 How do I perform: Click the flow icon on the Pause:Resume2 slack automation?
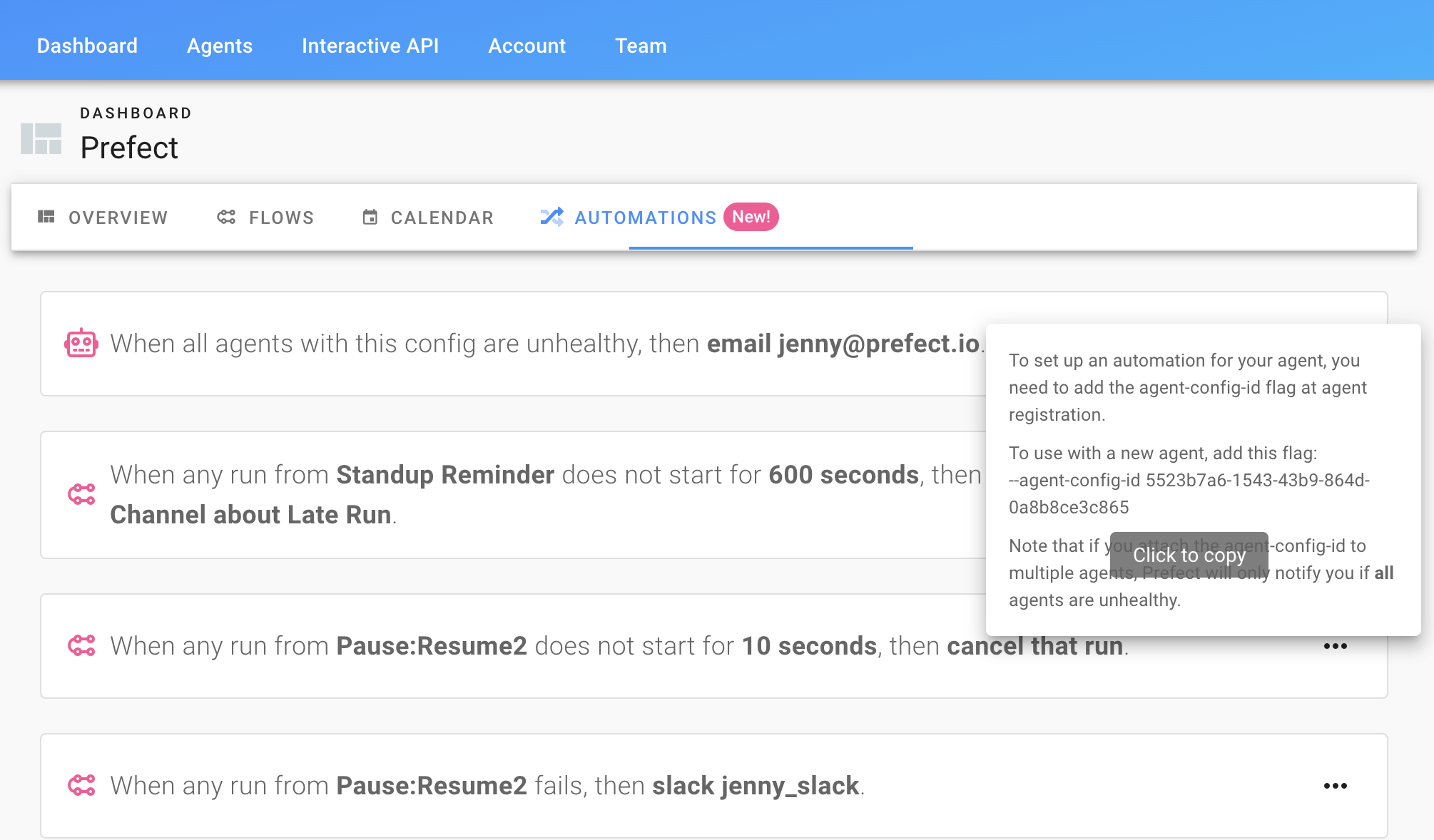tap(81, 785)
